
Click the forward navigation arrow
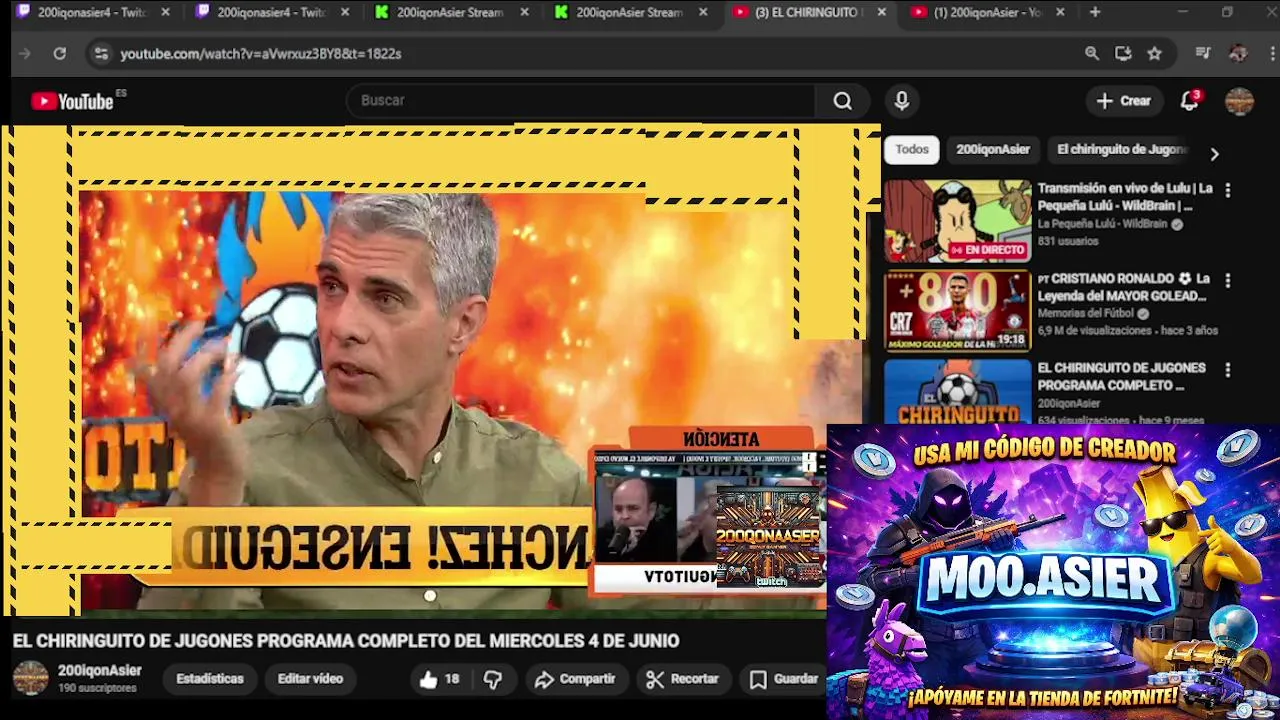pos(25,53)
